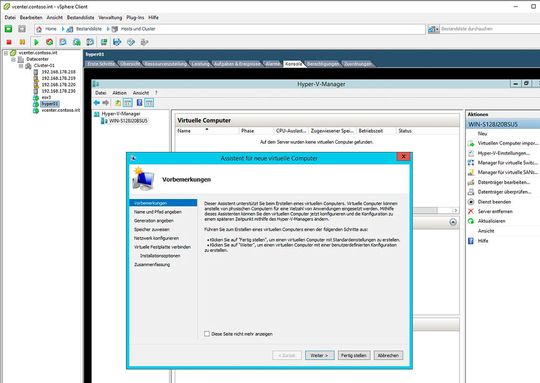Switch to the Leistung tab
The image size is (540, 383).
point(200,64)
